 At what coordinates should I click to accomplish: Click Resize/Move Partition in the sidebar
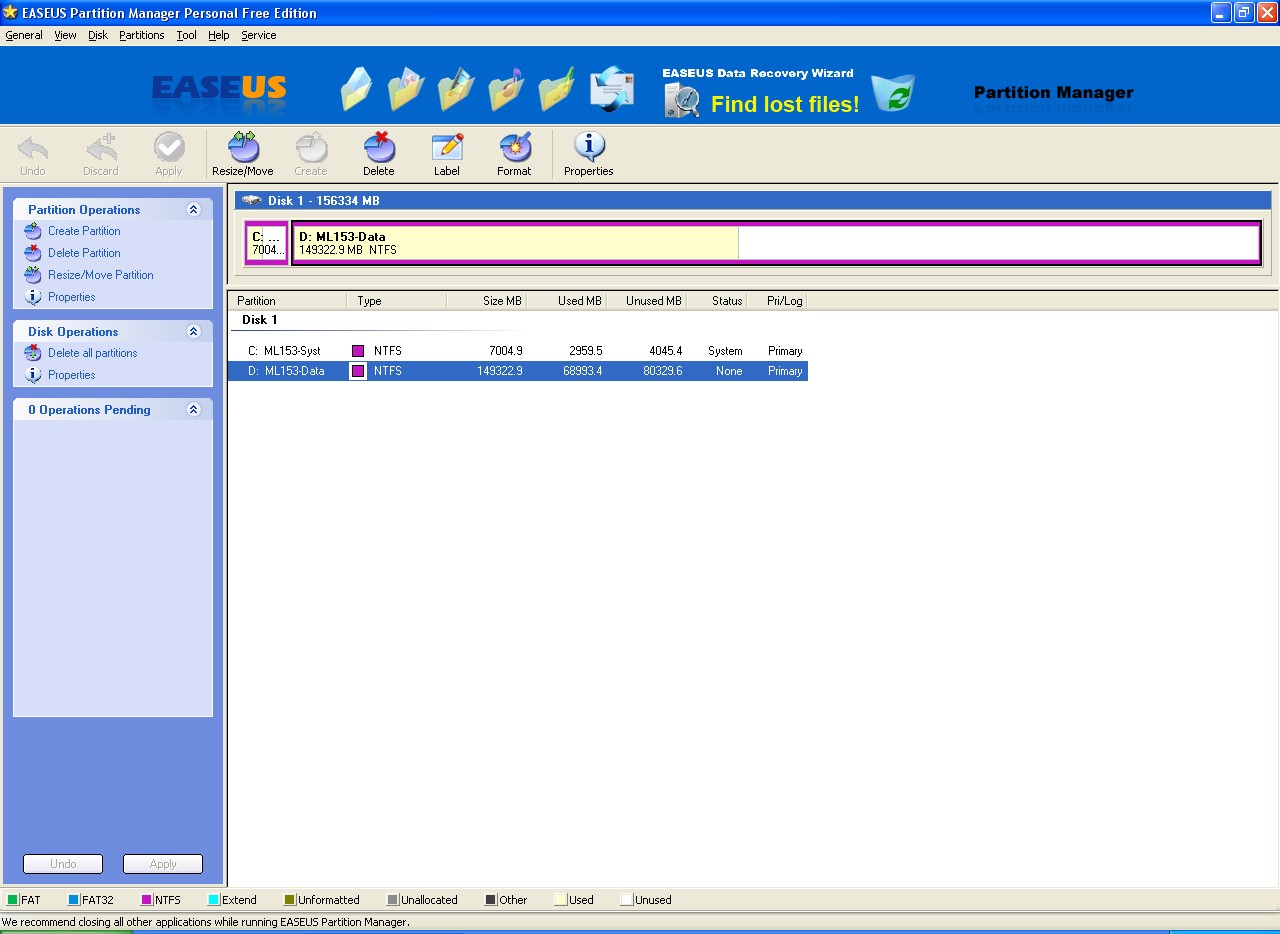point(101,275)
